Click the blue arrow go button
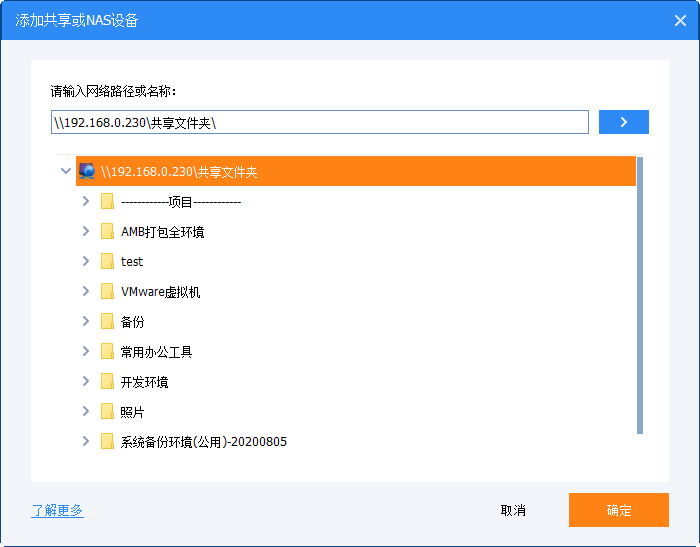 [623, 122]
